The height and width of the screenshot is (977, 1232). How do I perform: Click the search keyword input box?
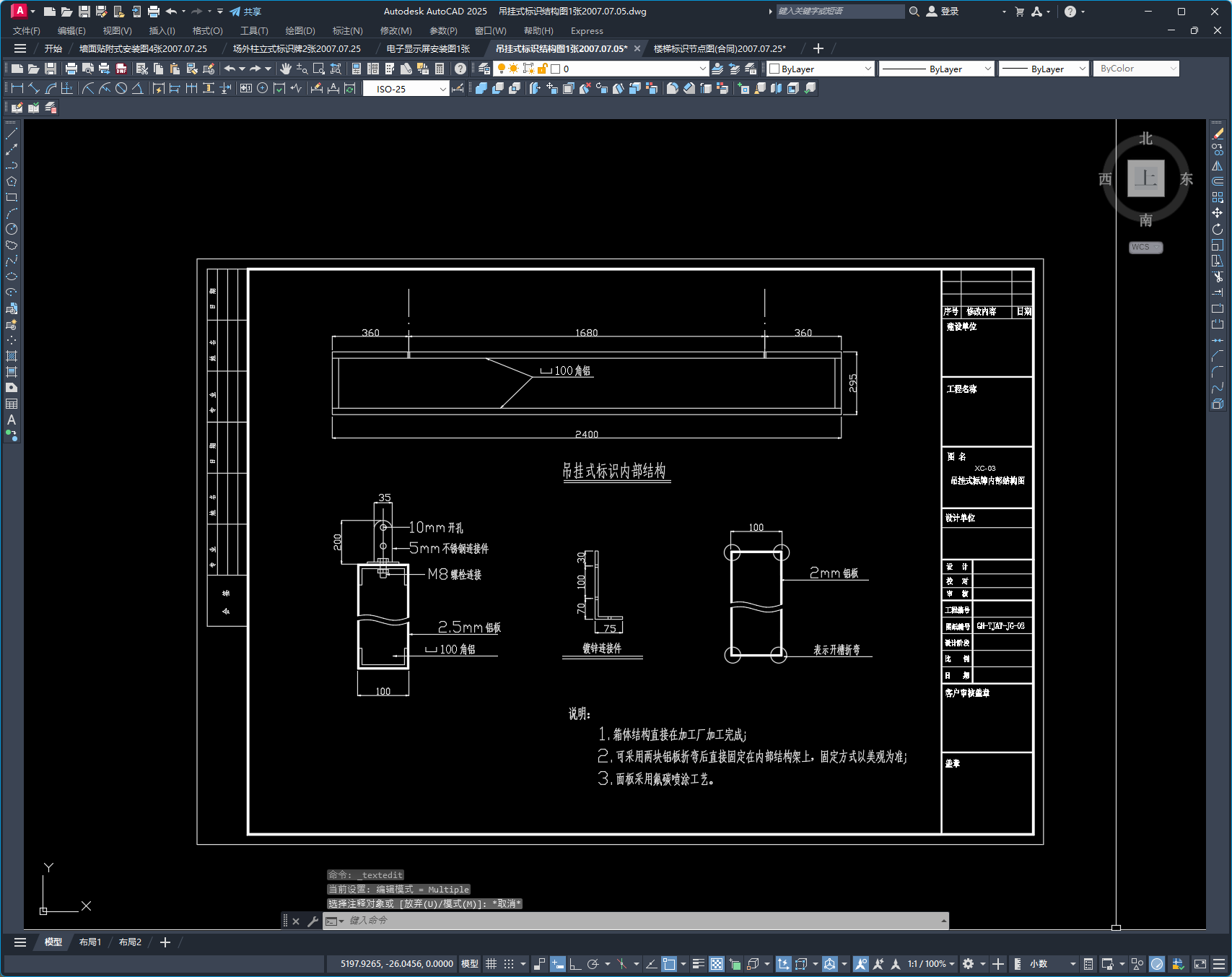pos(840,12)
